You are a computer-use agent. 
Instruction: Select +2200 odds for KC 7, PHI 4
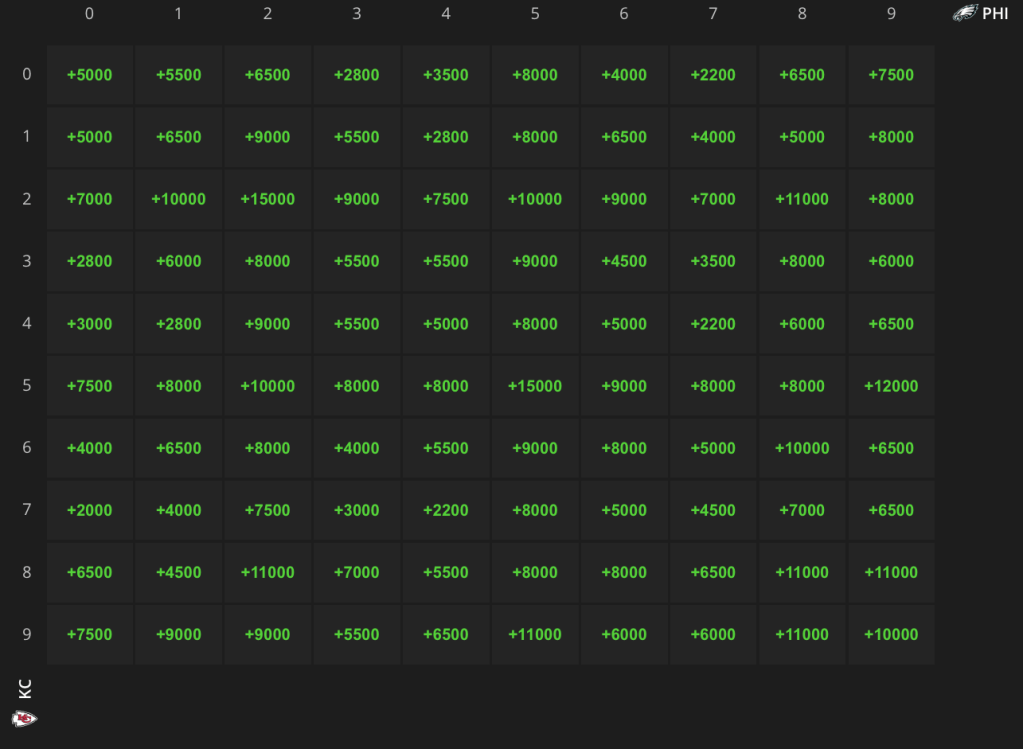pos(446,510)
